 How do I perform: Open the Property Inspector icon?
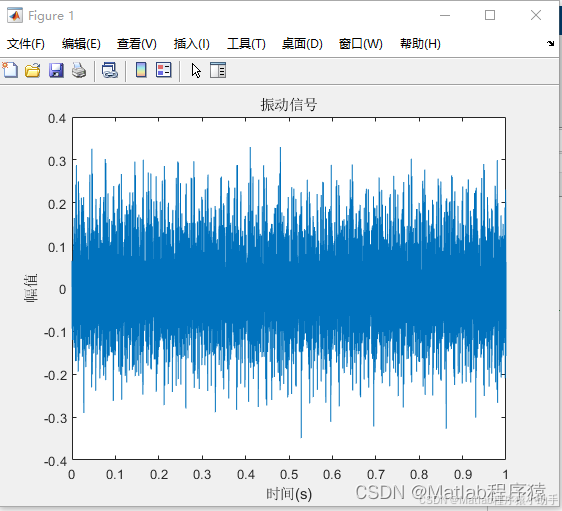coord(218,70)
